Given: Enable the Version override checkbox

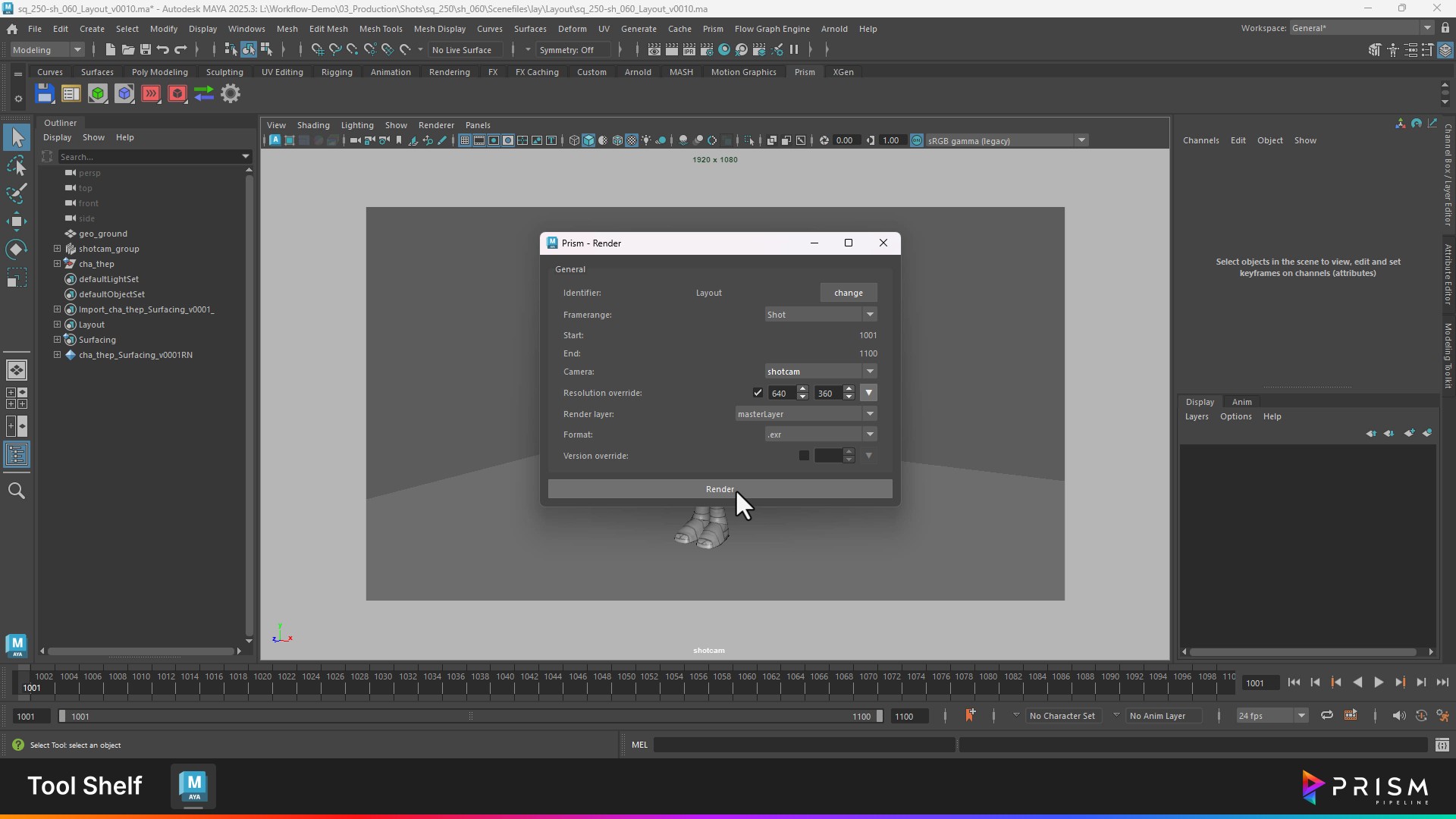Looking at the screenshot, I should [x=804, y=456].
